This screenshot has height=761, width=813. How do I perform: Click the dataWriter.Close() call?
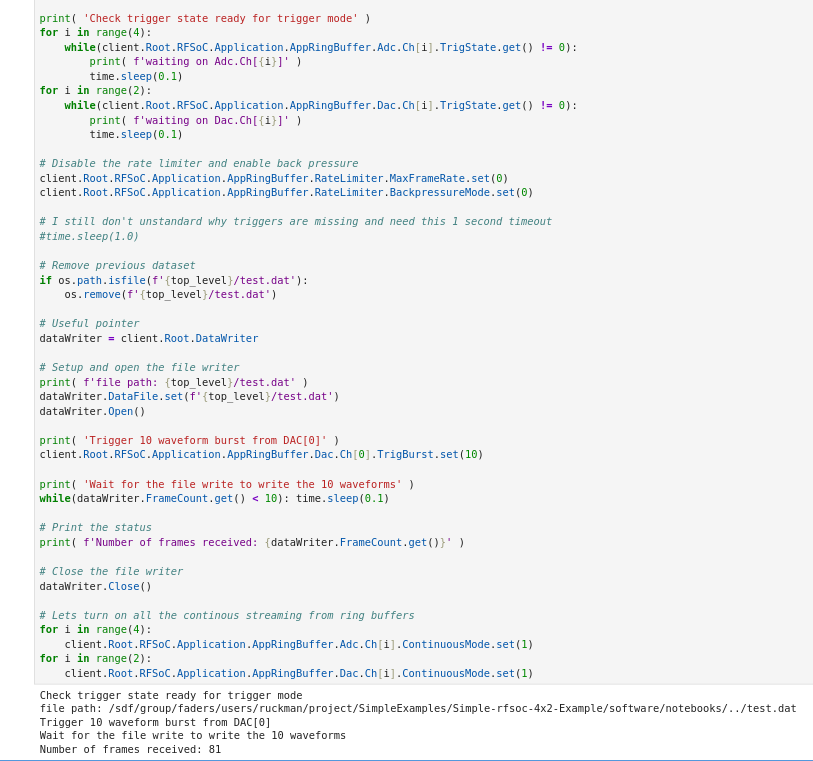(x=95, y=586)
